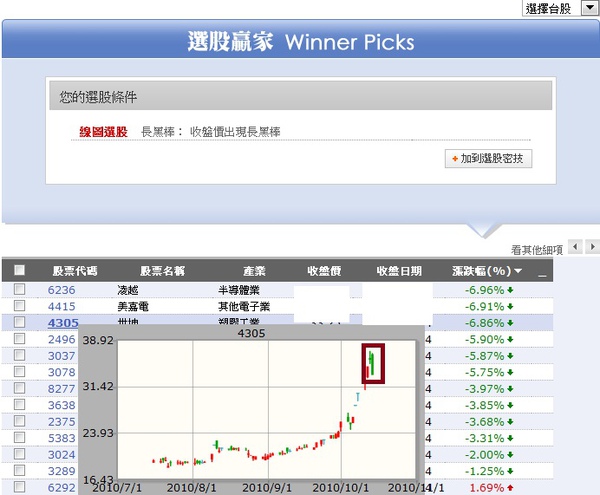The height and width of the screenshot is (495, 600).
Task: Open stock code 3289 link
Action: [x=62, y=471]
